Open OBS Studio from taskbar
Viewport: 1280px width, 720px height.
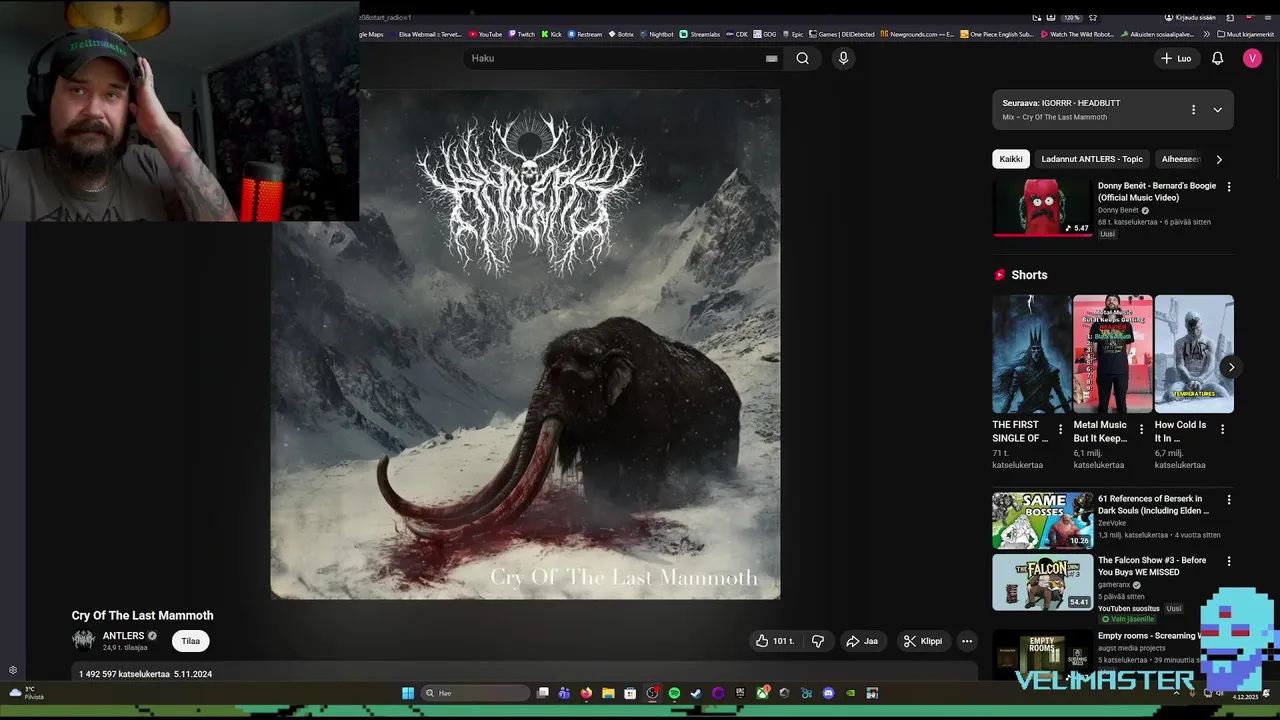(652, 693)
